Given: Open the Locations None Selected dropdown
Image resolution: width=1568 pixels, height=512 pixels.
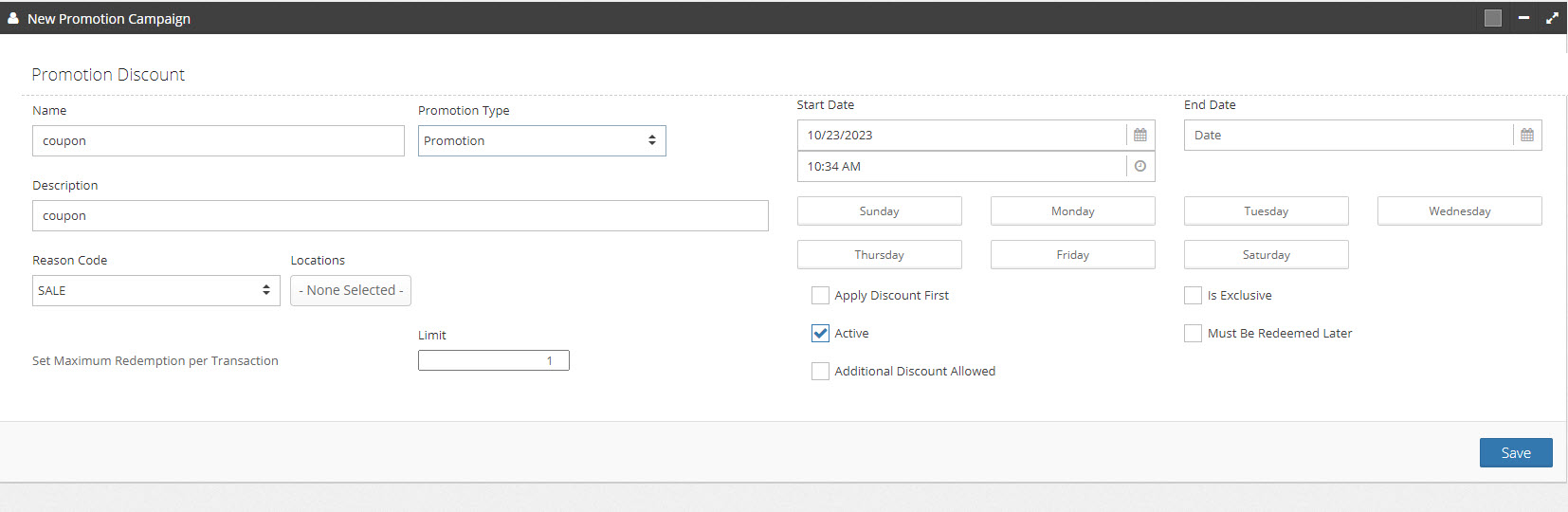Looking at the screenshot, I should [x=351, y=291].
